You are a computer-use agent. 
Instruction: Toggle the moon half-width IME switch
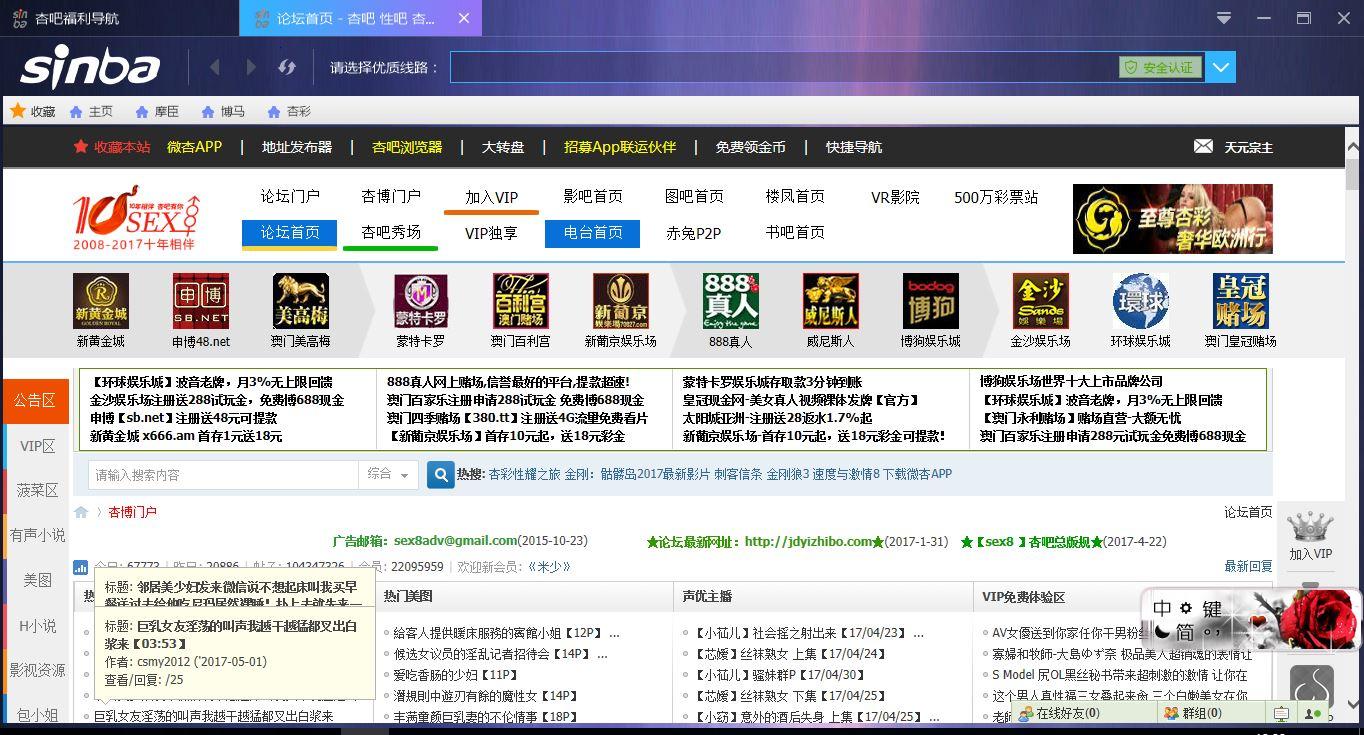click(1161, 632)
